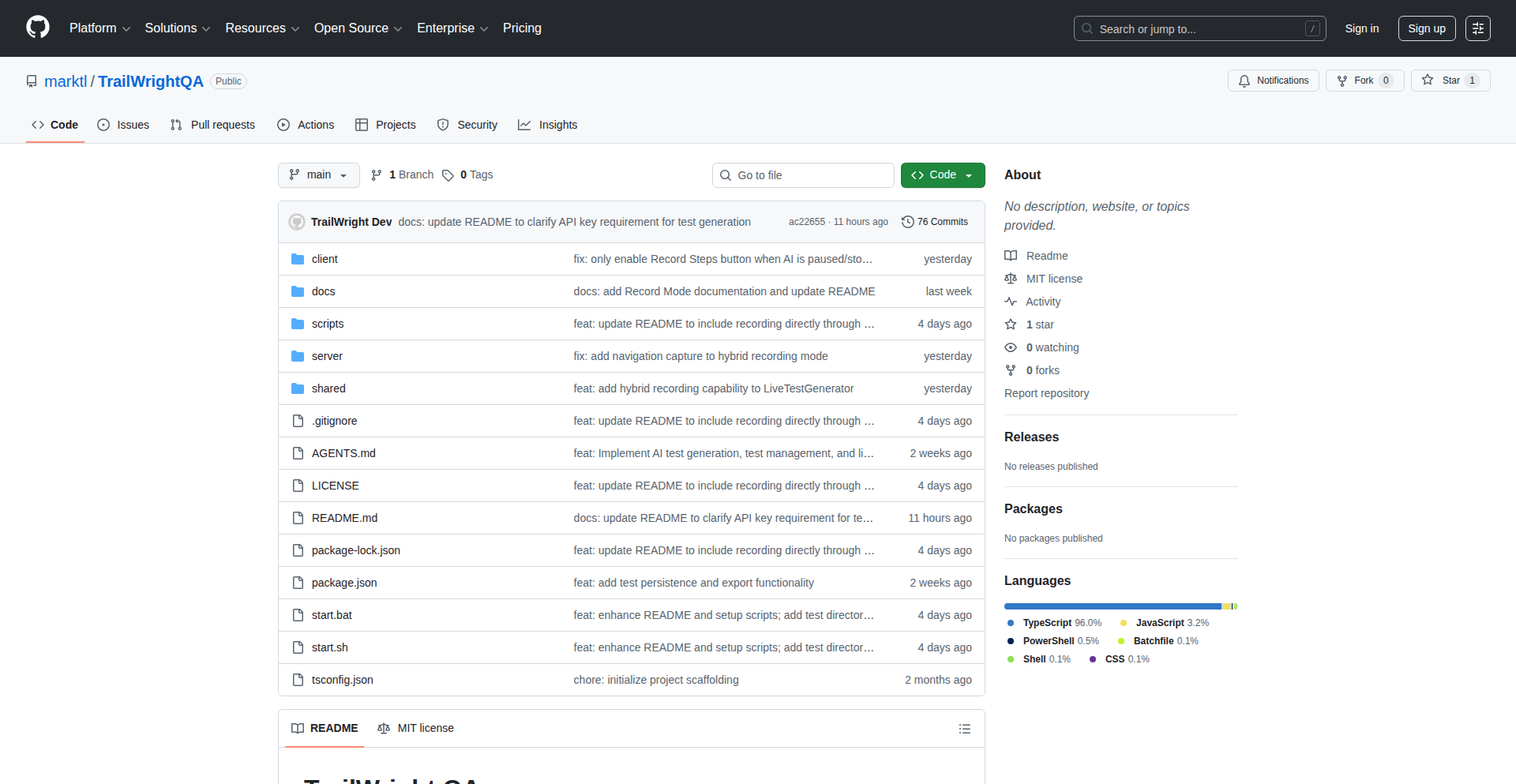Click the TrailWright Dev avatar in the commit bar
This screenshot has height=784, width=1516.
click(297, 222)
